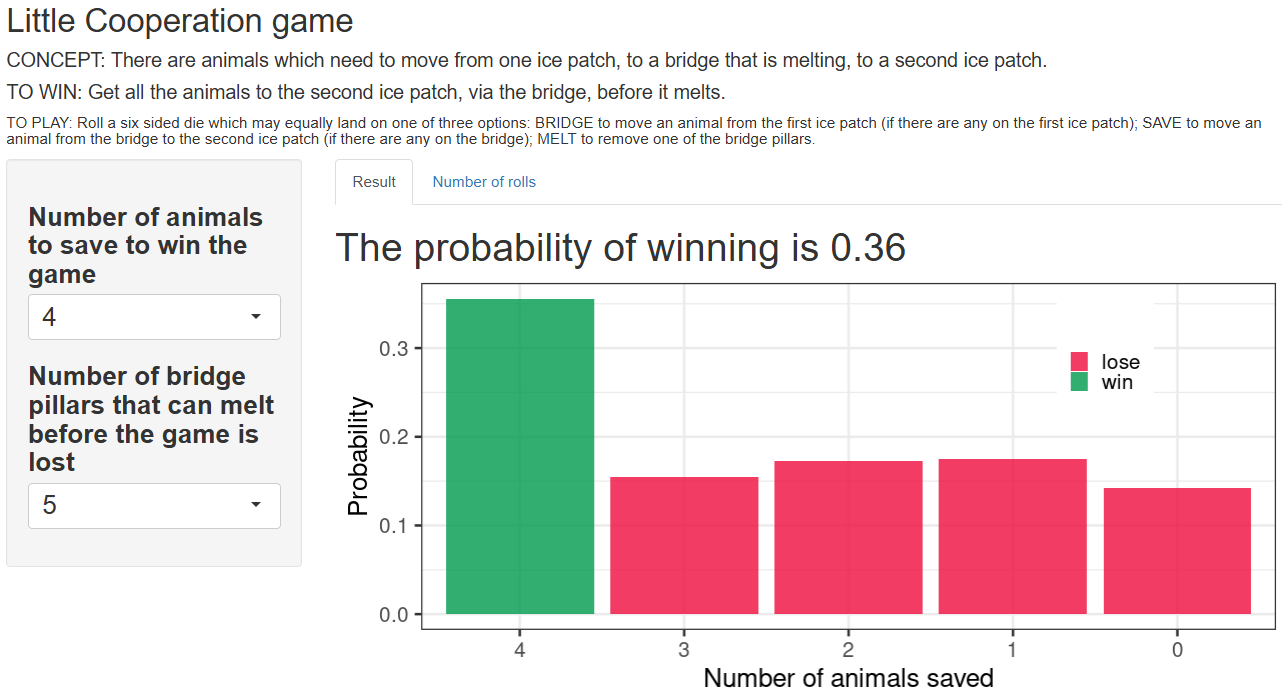Screen dimensions: 1282x694
Task: Click the Little Cooperation game title
Action: pyautogui.click(x=180, y=21)
